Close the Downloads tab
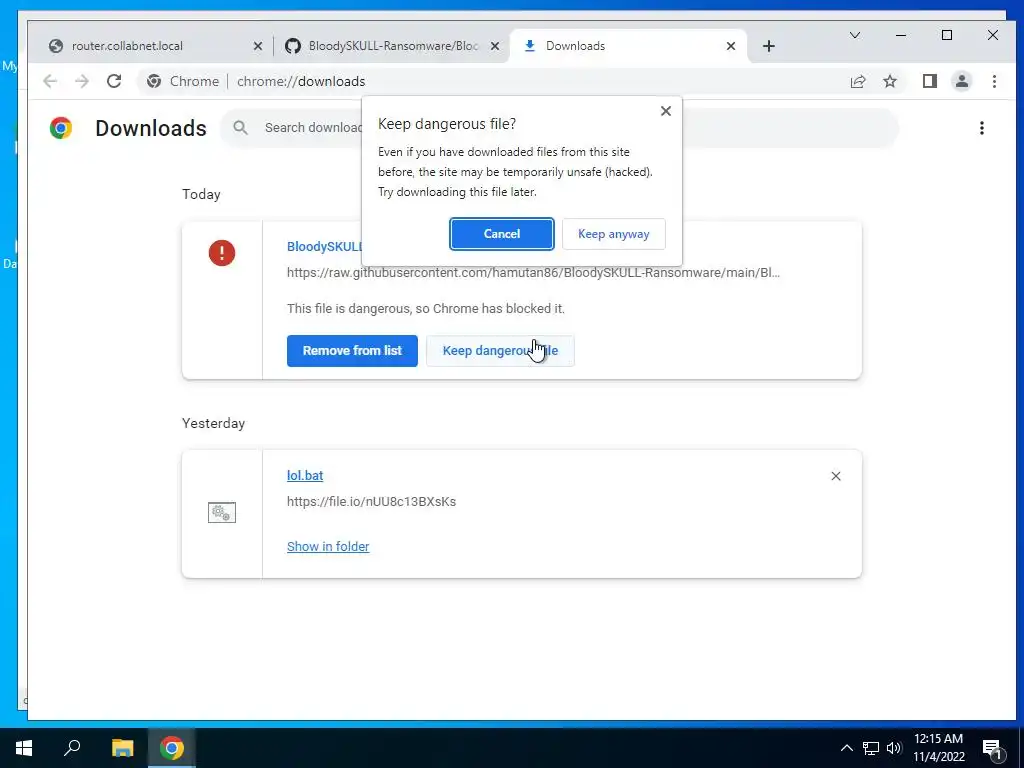Viewport: 1024px width, 768px height. point(731,46)
